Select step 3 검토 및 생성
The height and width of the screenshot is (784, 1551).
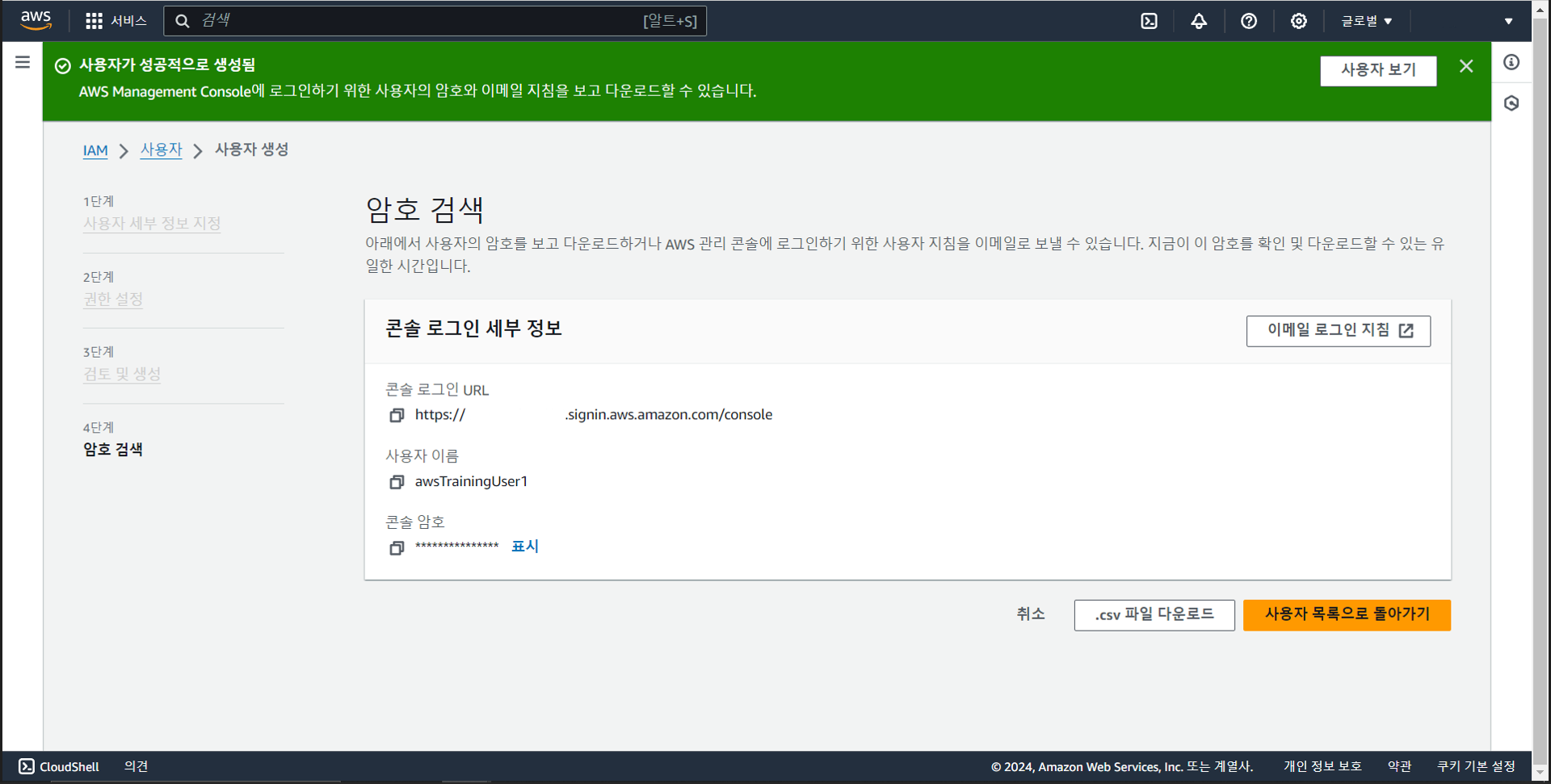(x=122, y=375)
